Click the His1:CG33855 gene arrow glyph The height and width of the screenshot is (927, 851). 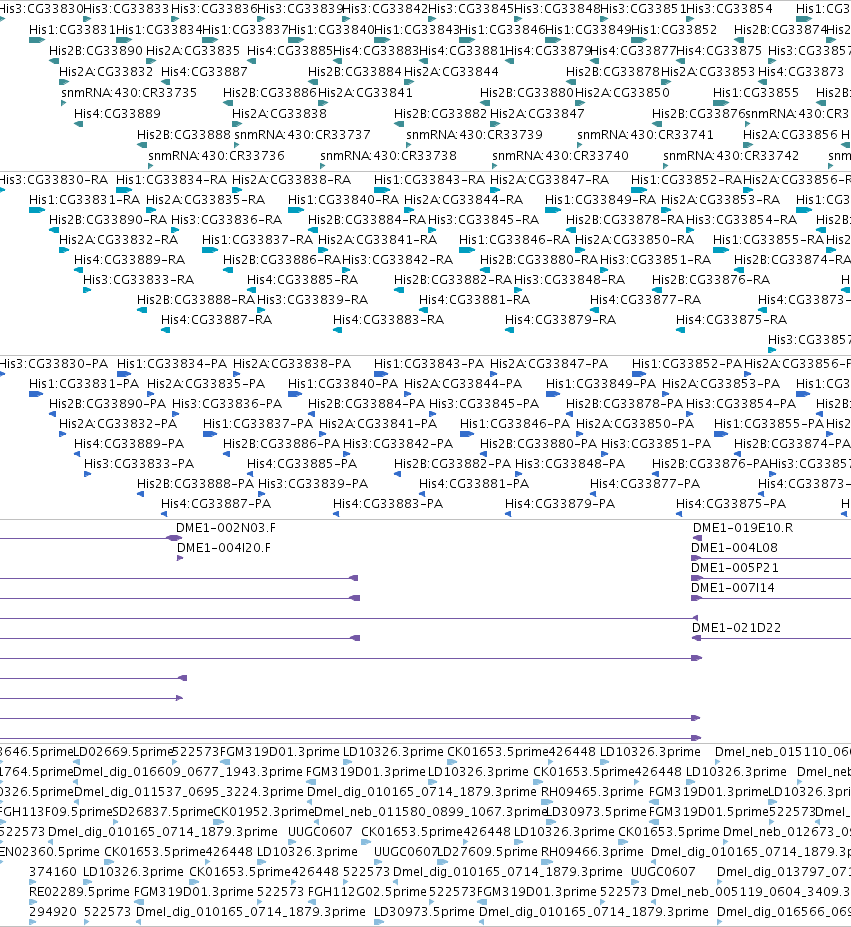[x=721, y=103]
